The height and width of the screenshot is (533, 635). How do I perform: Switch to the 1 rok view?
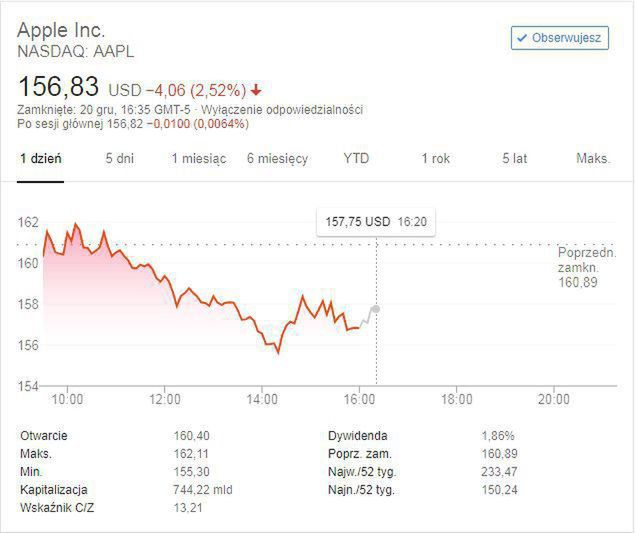point(435,159)
